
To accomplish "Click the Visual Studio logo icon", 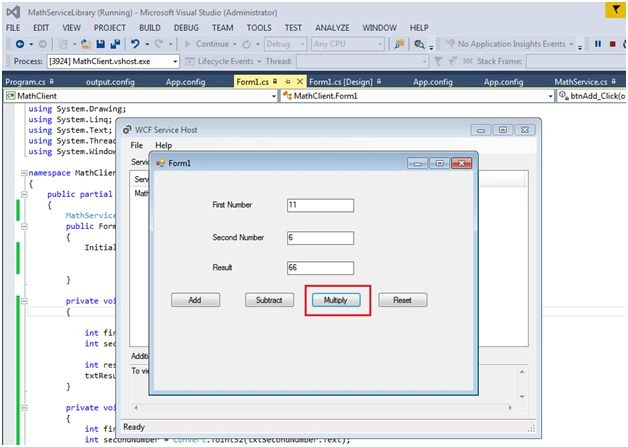I will (14, 12).
